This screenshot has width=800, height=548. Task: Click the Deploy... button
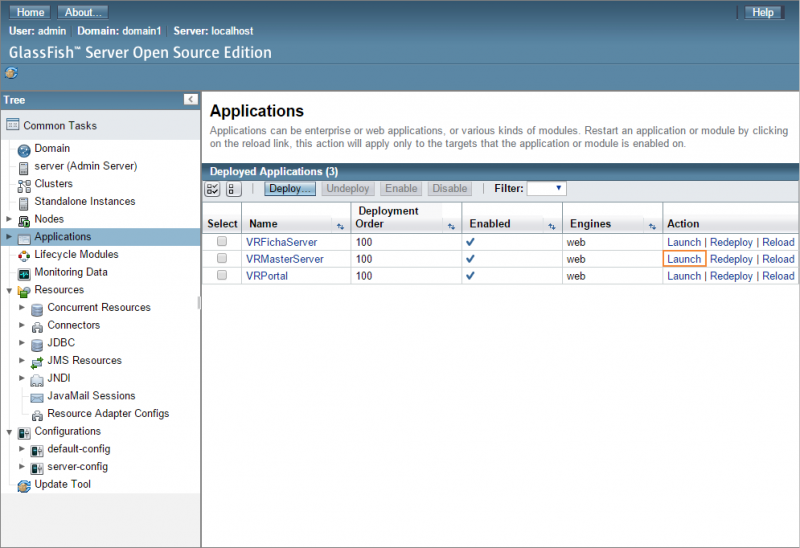290,189
